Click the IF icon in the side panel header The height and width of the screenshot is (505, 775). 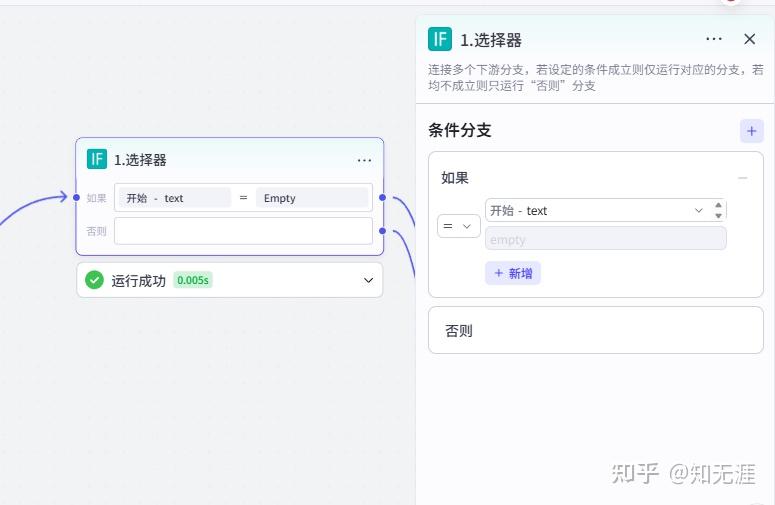pyautogui.click(x=439, y=39)
